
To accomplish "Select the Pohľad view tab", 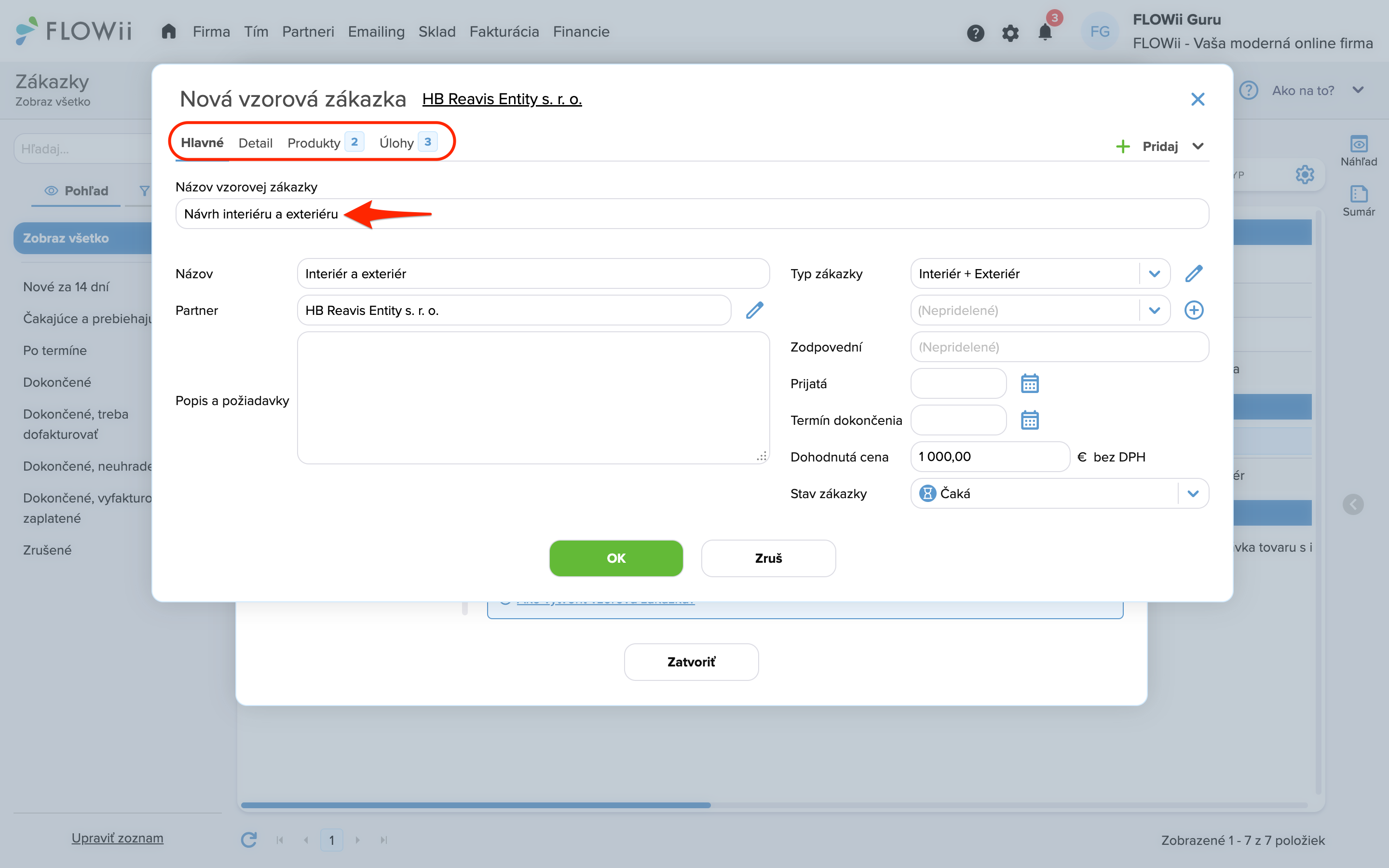I will tap(76, 190).
